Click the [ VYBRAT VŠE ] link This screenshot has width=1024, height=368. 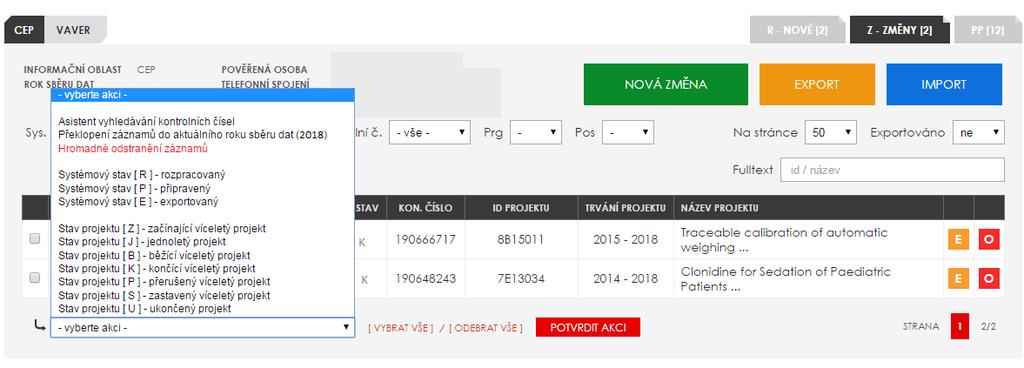point(400,328)
